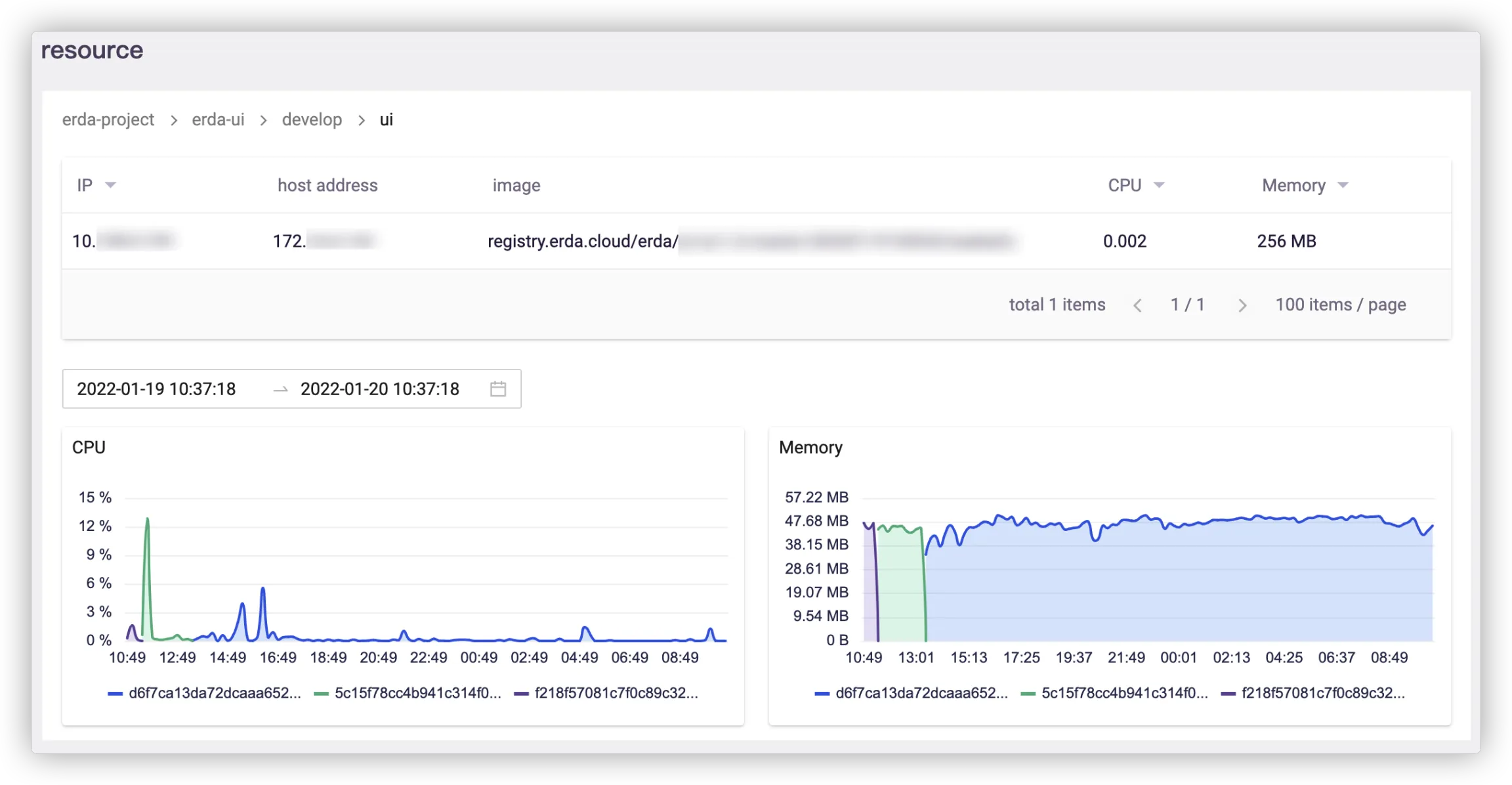The width and height of the screenshot is (1512, 785).
Task: Toggle f218f570 series in Memory legend
Action: click(1312, 693)
